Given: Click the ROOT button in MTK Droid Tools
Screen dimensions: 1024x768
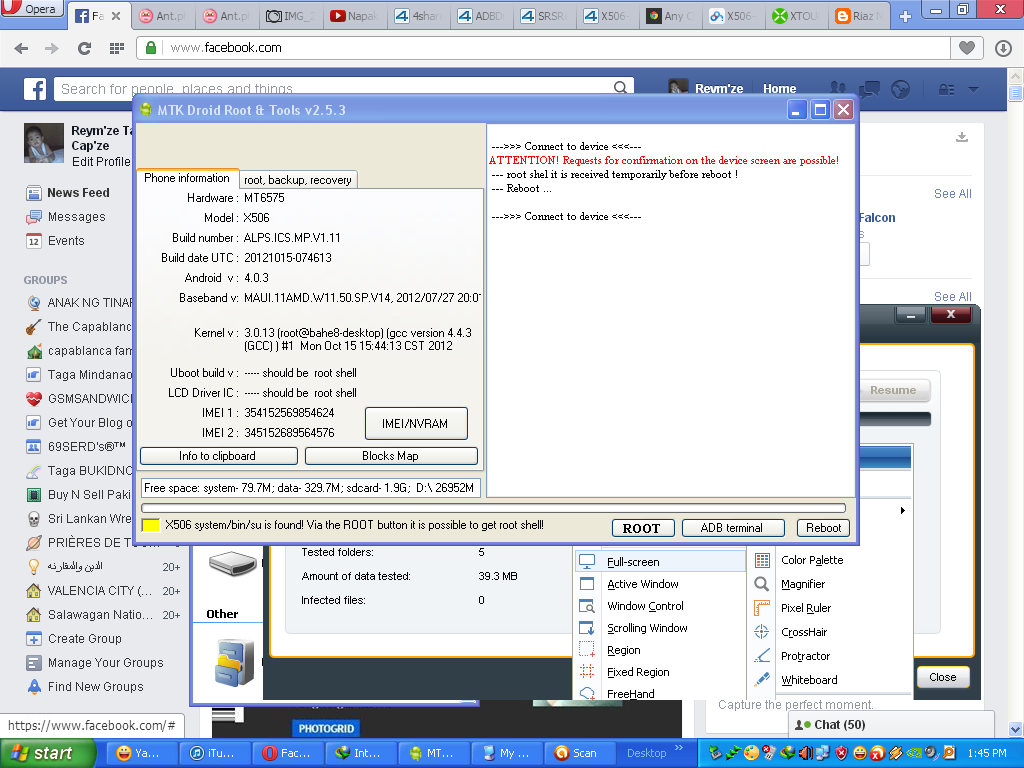Looking at the screenshot, I should point(641,528).
